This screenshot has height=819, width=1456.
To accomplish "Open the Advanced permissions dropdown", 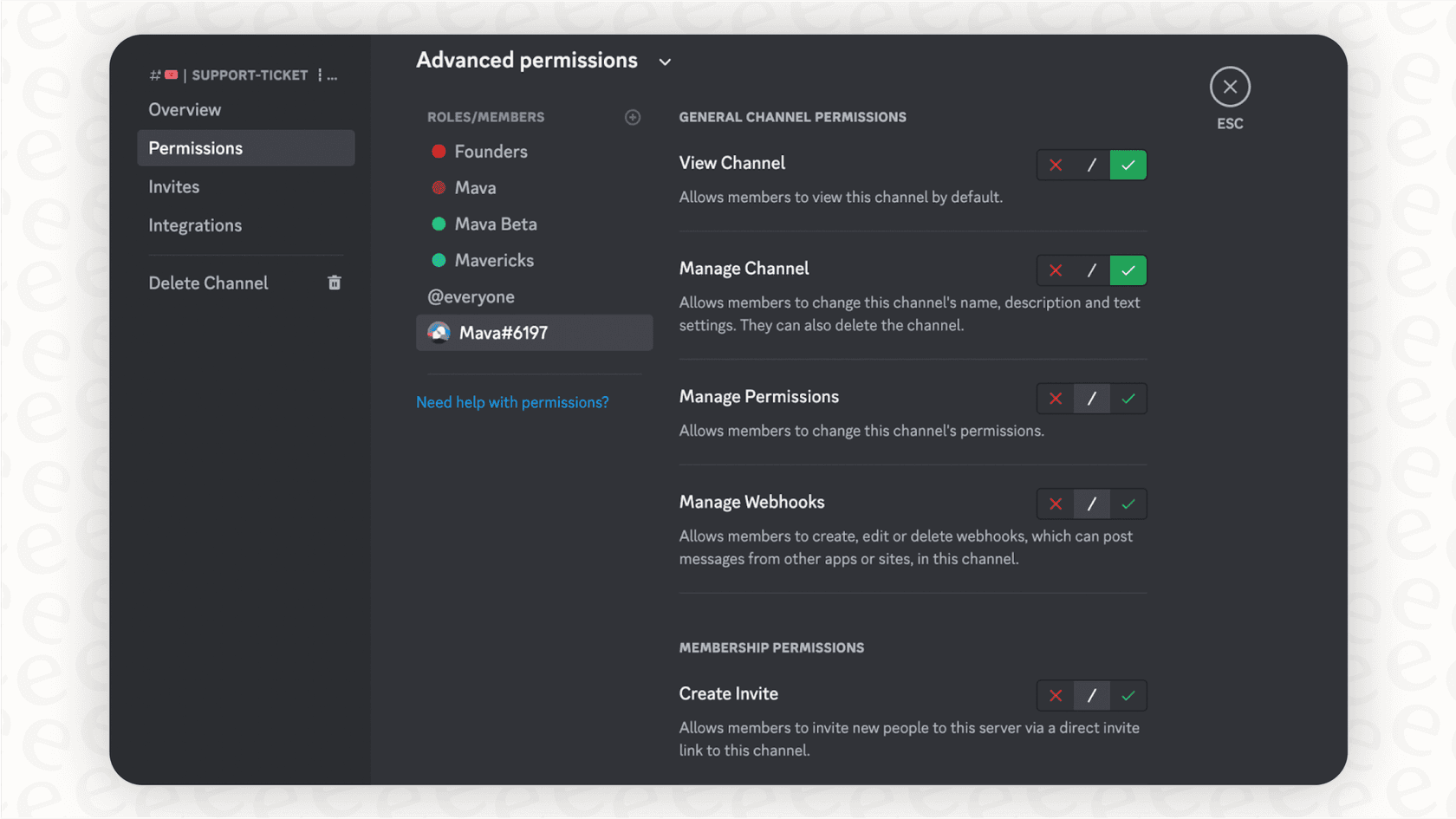I will [665, 62].
